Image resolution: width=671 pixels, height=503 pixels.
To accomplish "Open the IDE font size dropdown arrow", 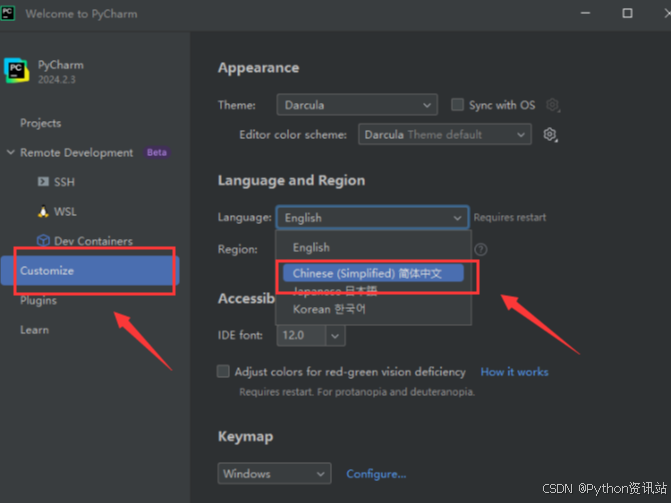I will pos(335,336).
